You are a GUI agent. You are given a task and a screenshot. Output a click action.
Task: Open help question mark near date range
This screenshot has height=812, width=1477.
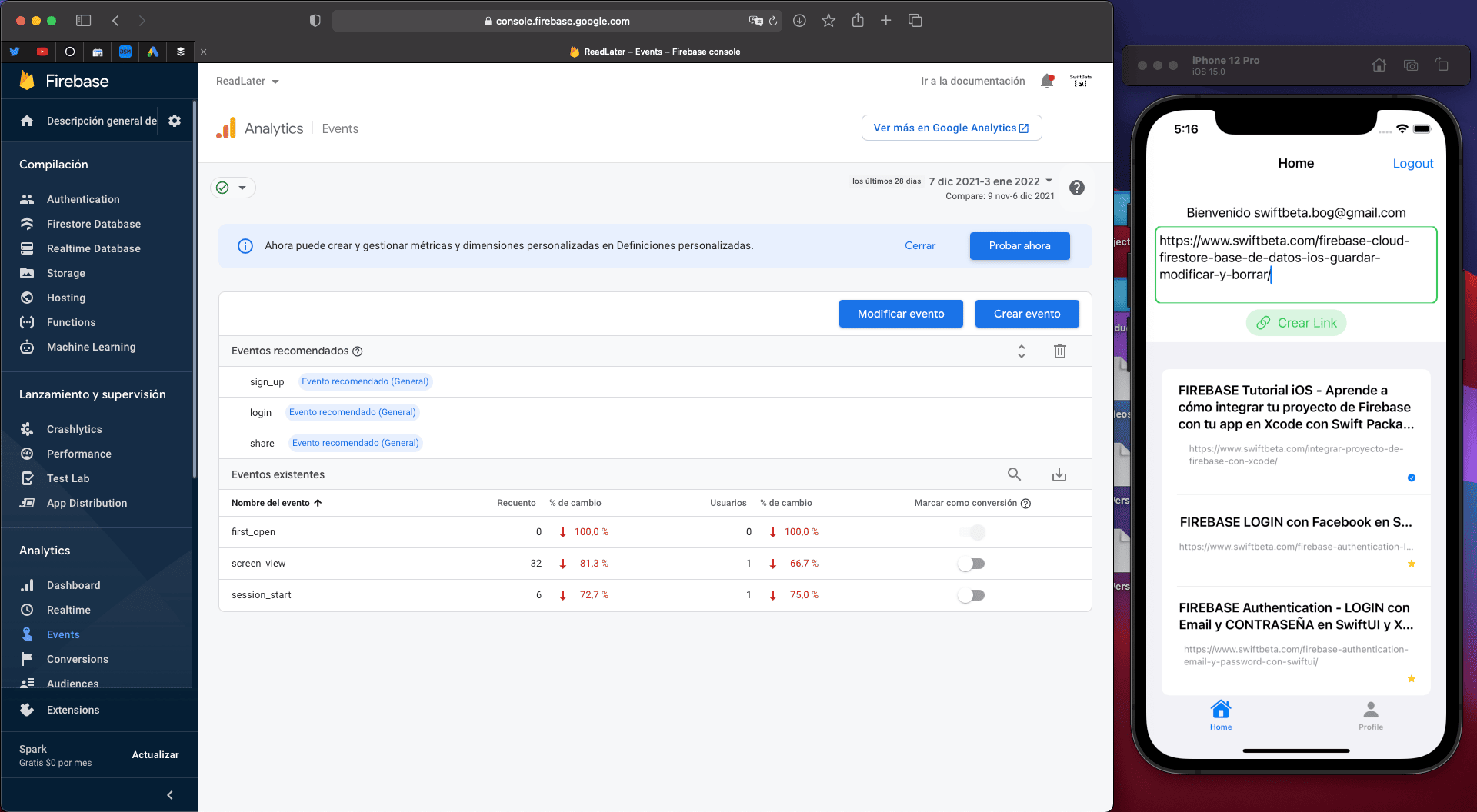pyautogui.click(x=1077, y=188)
